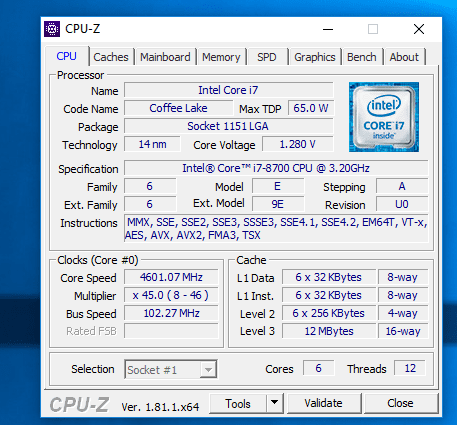This screenshot has height=425, width=457.
Task: Click the CPU-Z app icon in title bar
Action: 52,29
